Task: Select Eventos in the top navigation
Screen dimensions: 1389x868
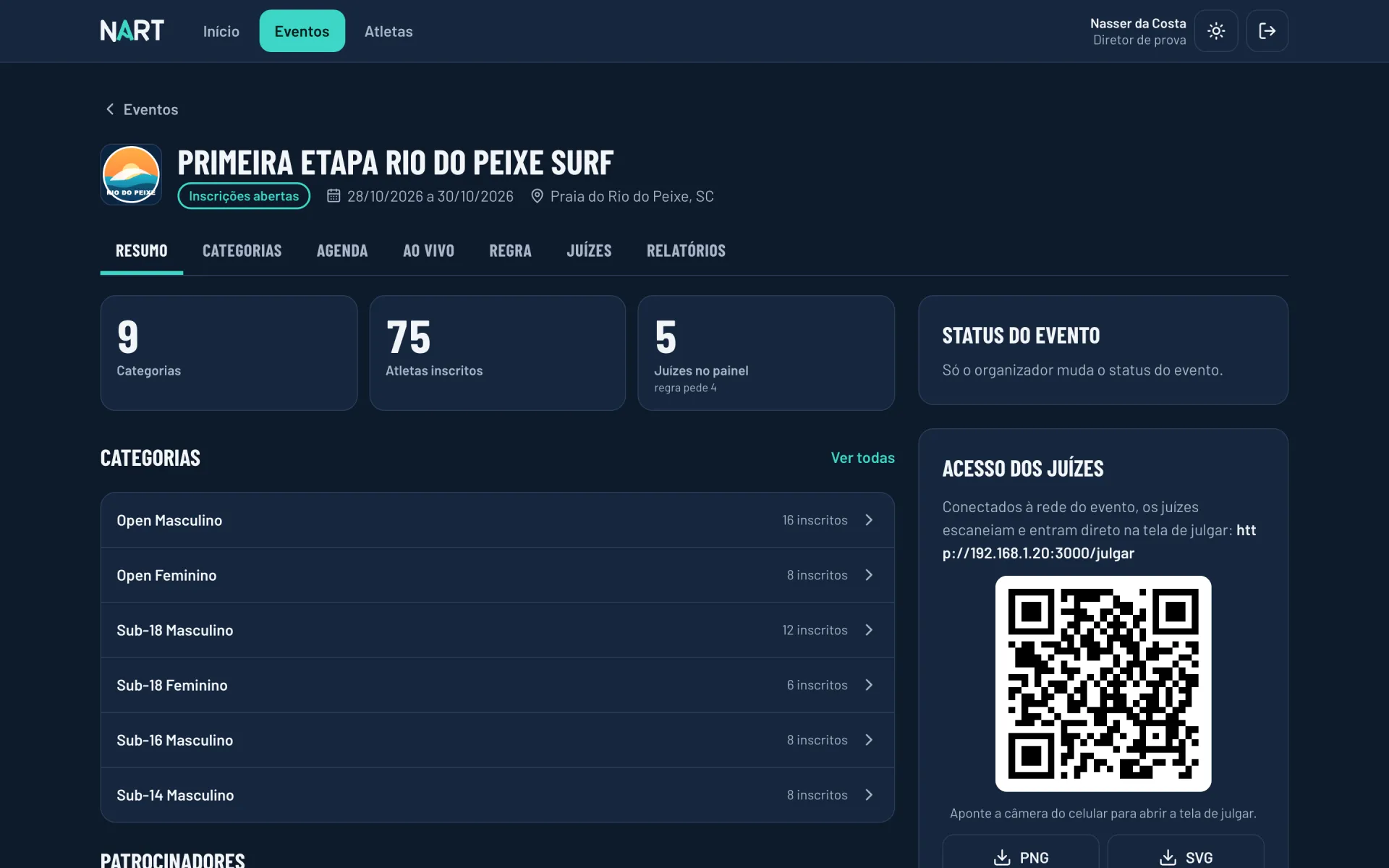Action: (x=302, y=31)
